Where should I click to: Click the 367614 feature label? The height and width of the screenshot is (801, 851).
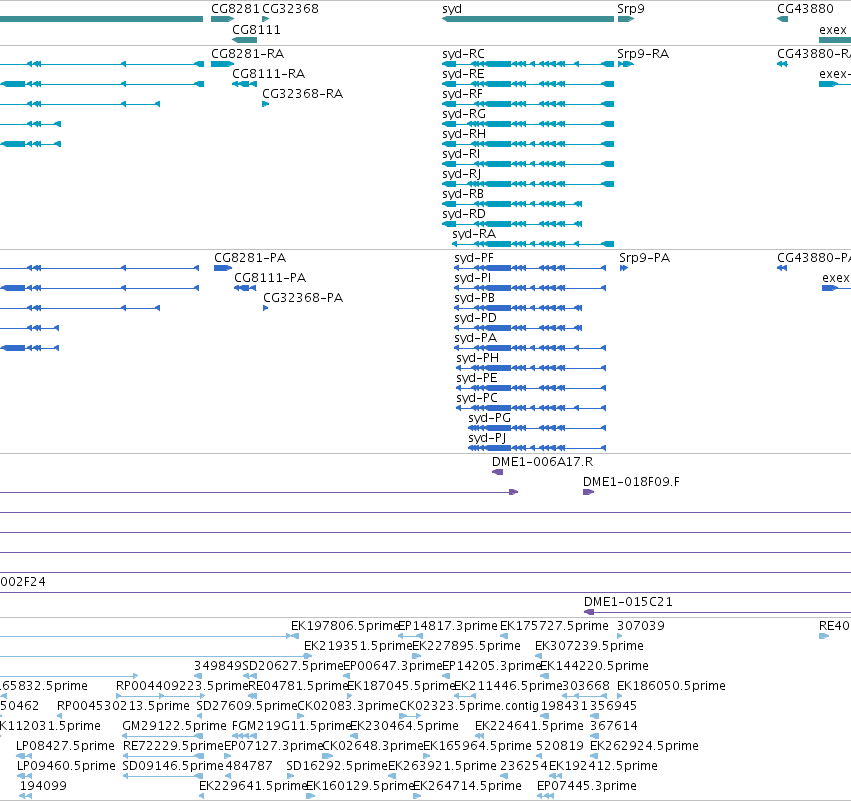click(x=614, y=726)
